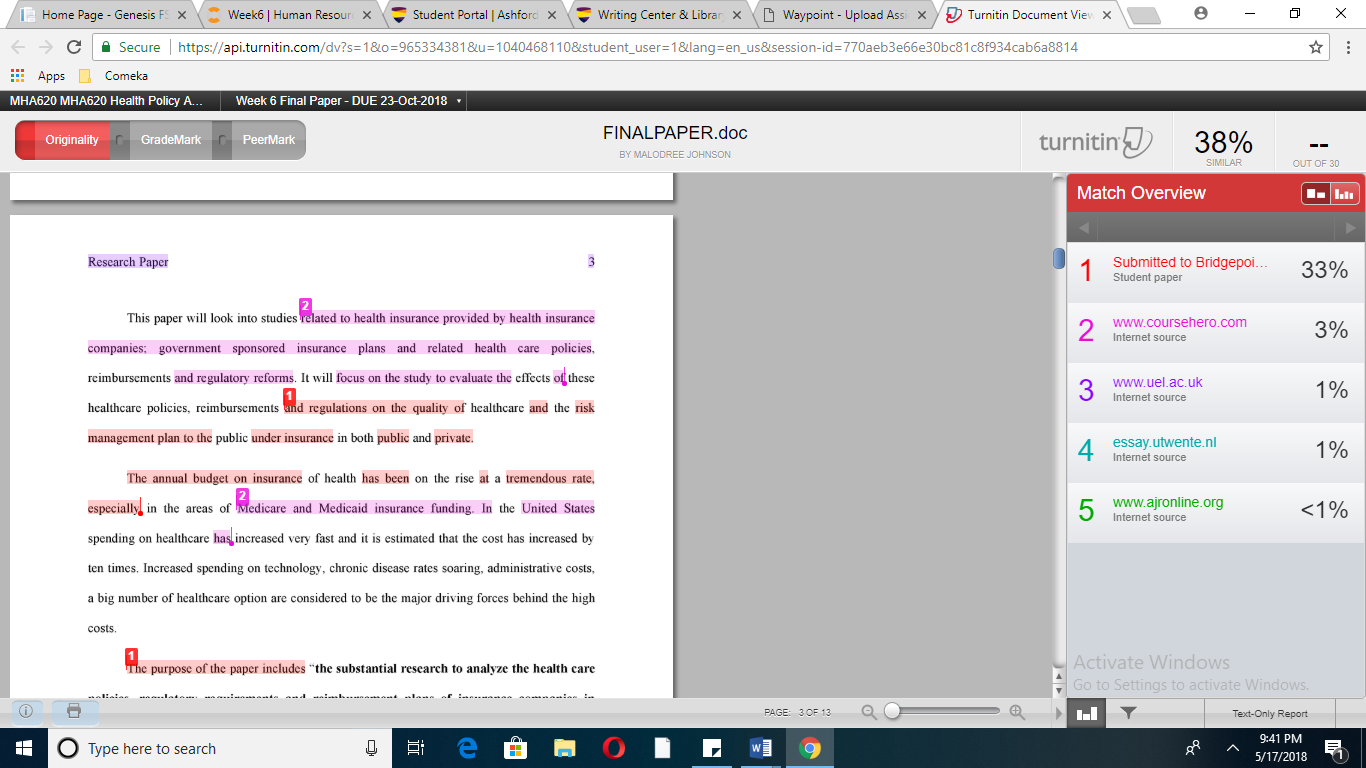Open Chrome profile avatar icon

coord(1201,14)
